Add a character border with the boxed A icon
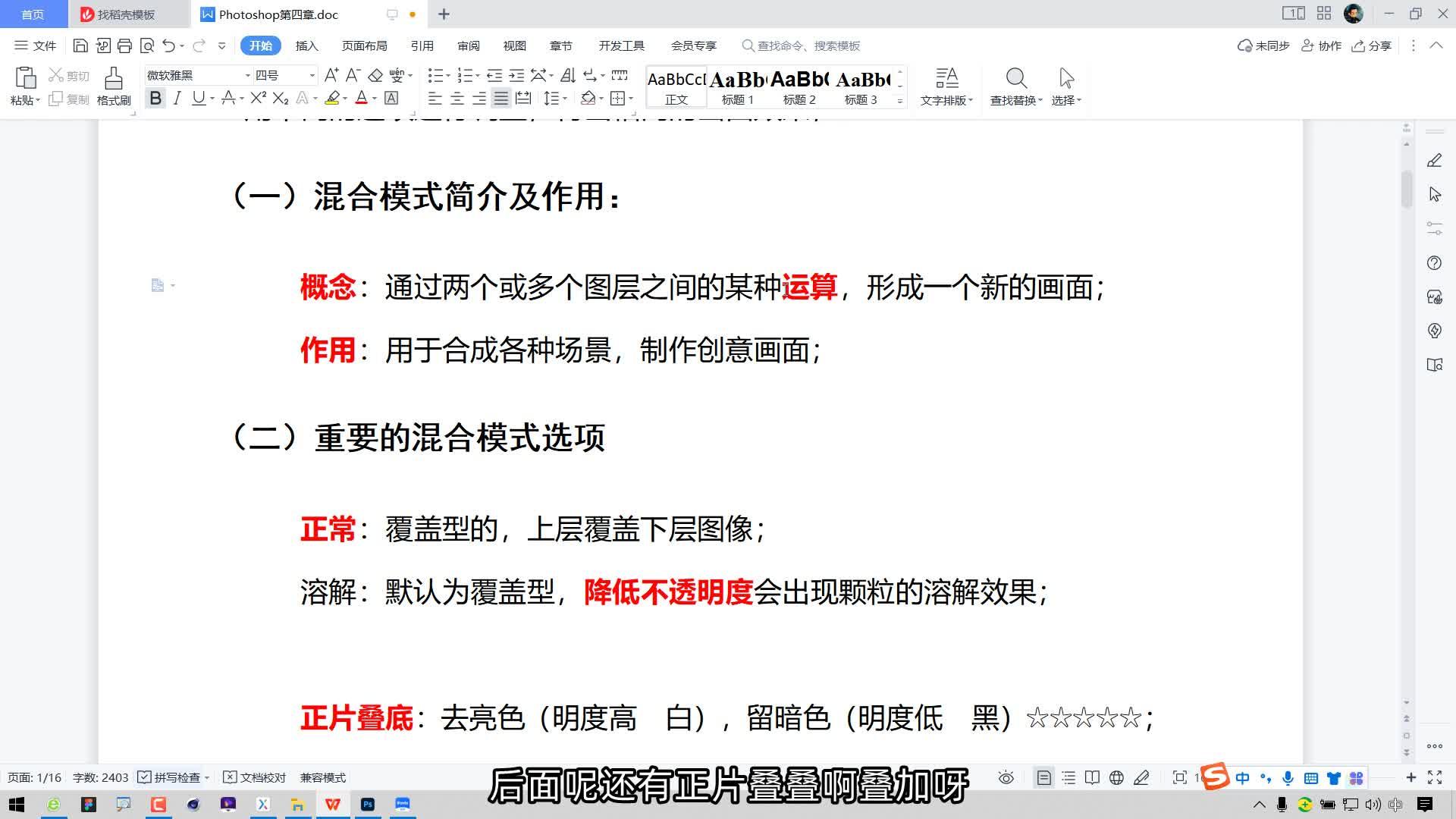 [391, 98]
